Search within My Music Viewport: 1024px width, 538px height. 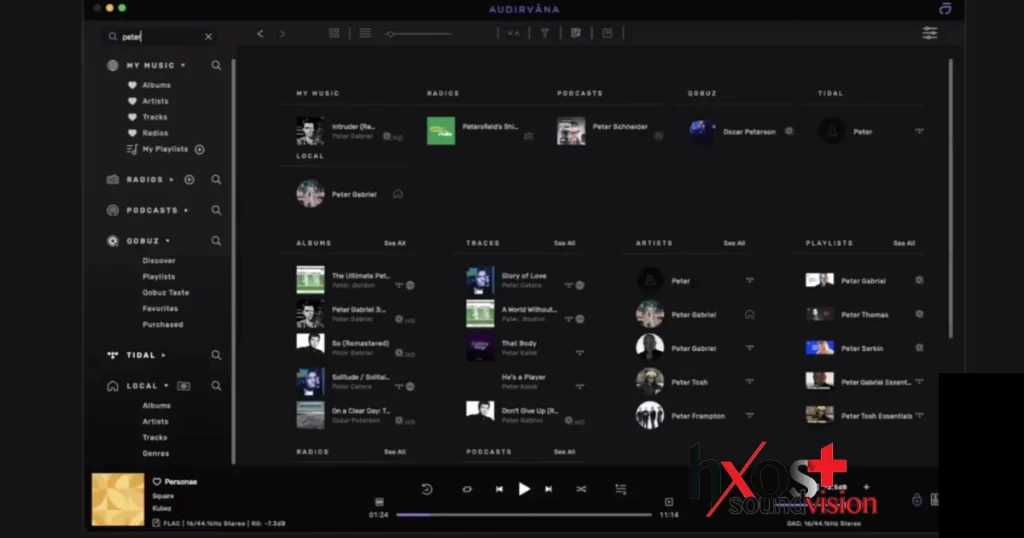point(216,65)
